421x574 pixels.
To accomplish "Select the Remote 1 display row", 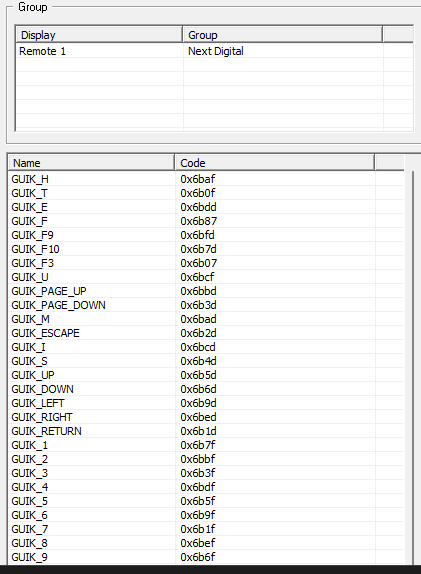I will (x=214, y=51).
